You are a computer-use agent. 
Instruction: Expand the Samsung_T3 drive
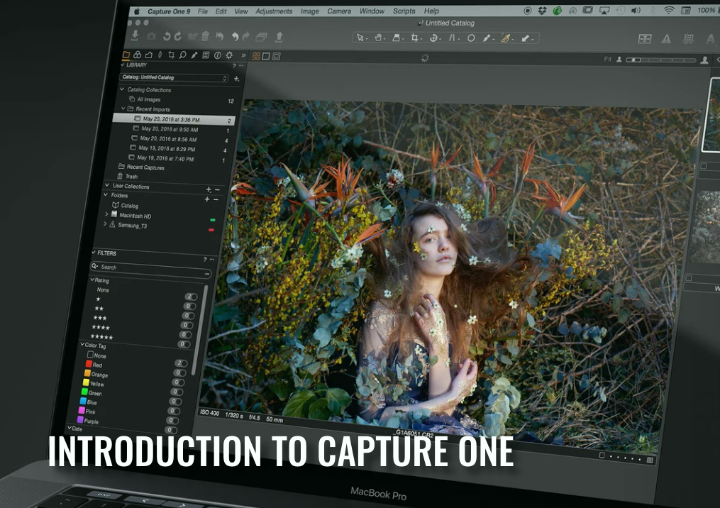(x=105, y=224)
